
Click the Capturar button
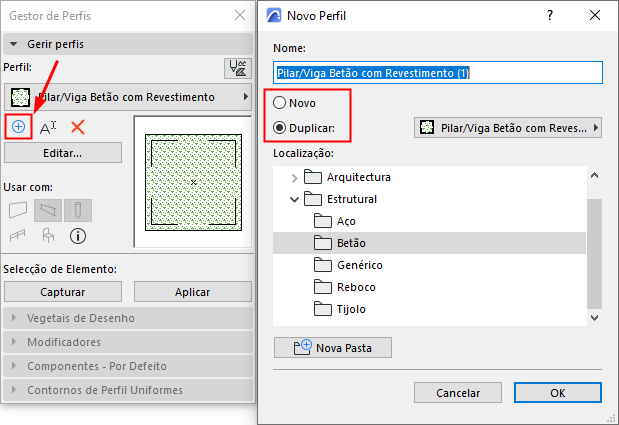pyautogui.click(x=63, y=292)
